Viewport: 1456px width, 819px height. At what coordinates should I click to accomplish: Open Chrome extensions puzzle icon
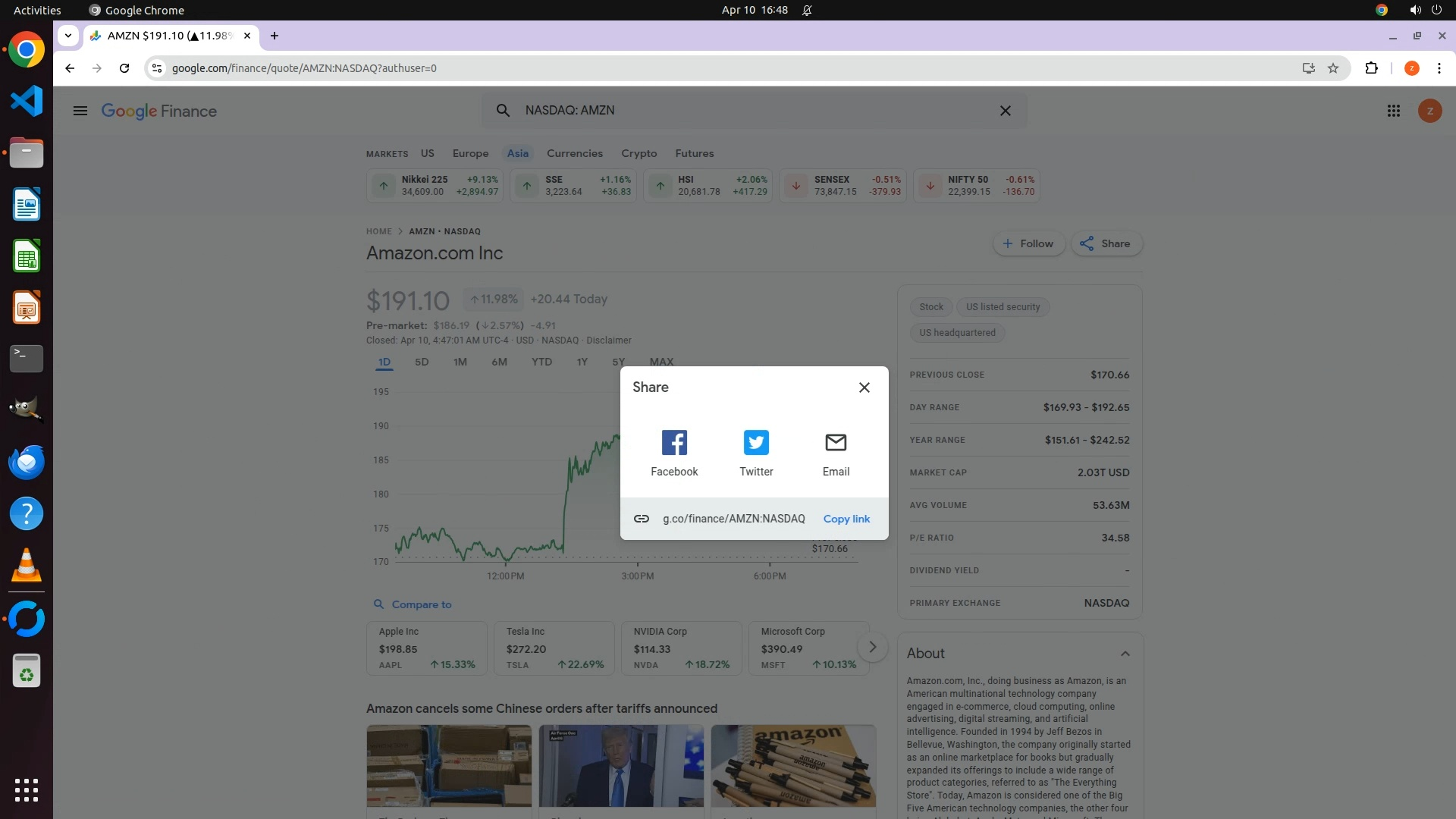coord(1371,68)
